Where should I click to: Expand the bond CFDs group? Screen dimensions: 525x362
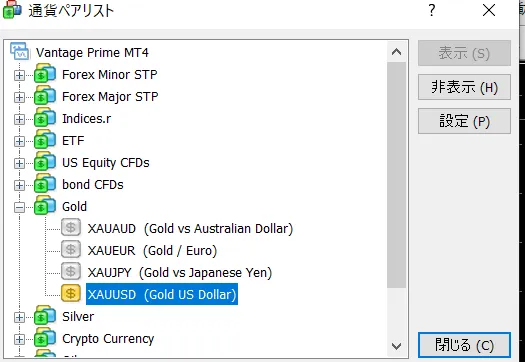[19, 186]
